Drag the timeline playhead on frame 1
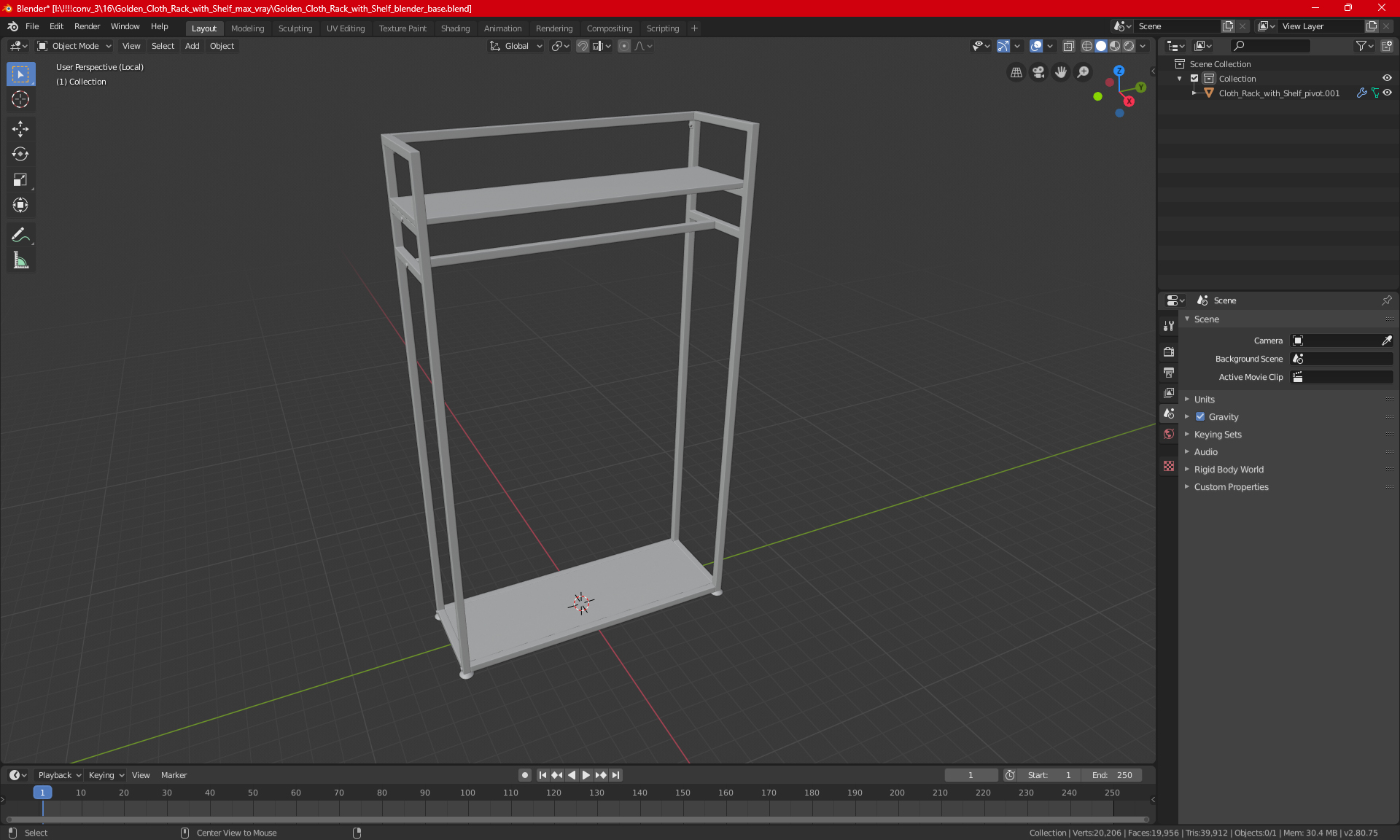The width and height of the screenshot is (1400, 840). coord(41,792)
